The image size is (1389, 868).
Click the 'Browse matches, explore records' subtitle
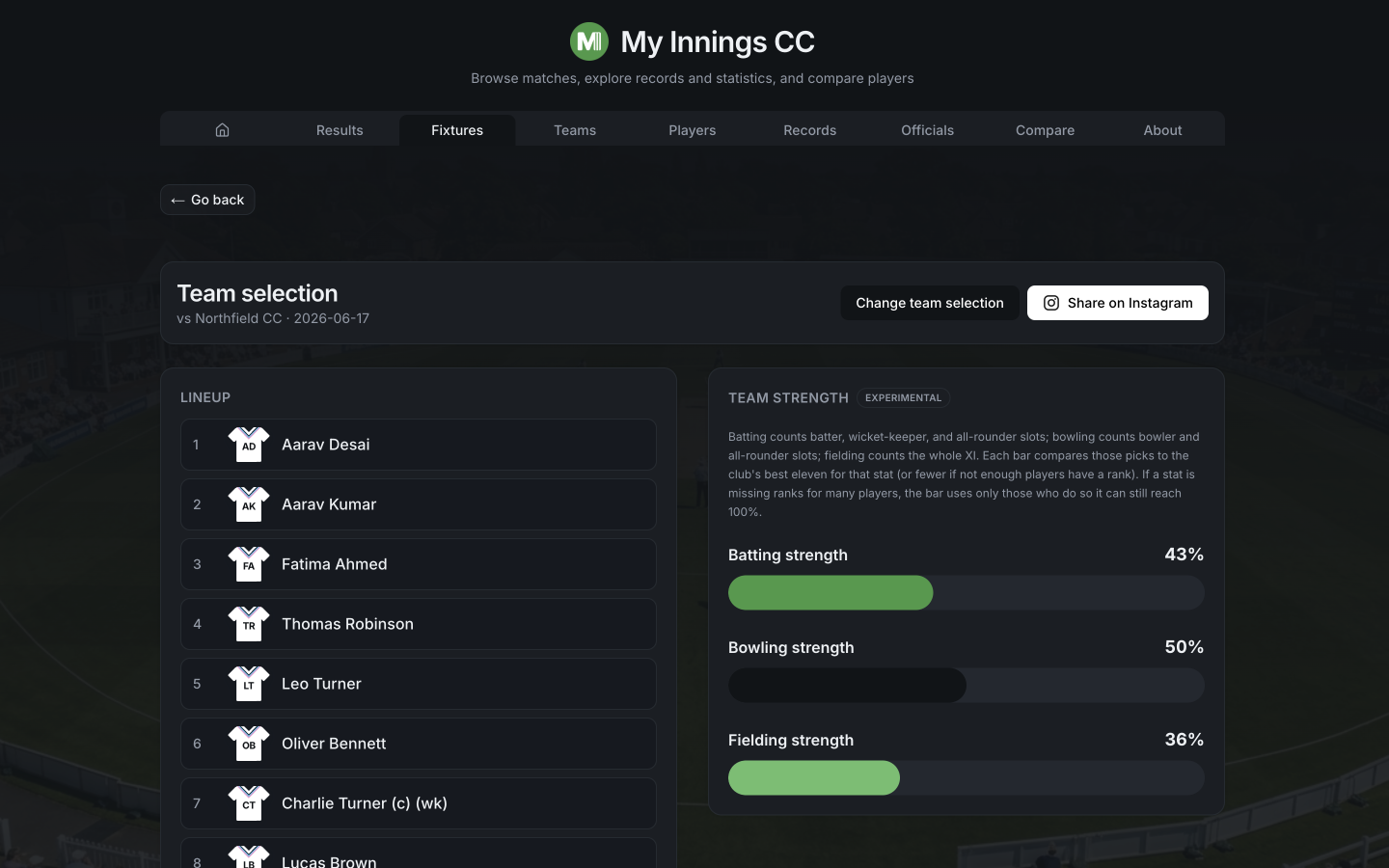tap(693, 78)
